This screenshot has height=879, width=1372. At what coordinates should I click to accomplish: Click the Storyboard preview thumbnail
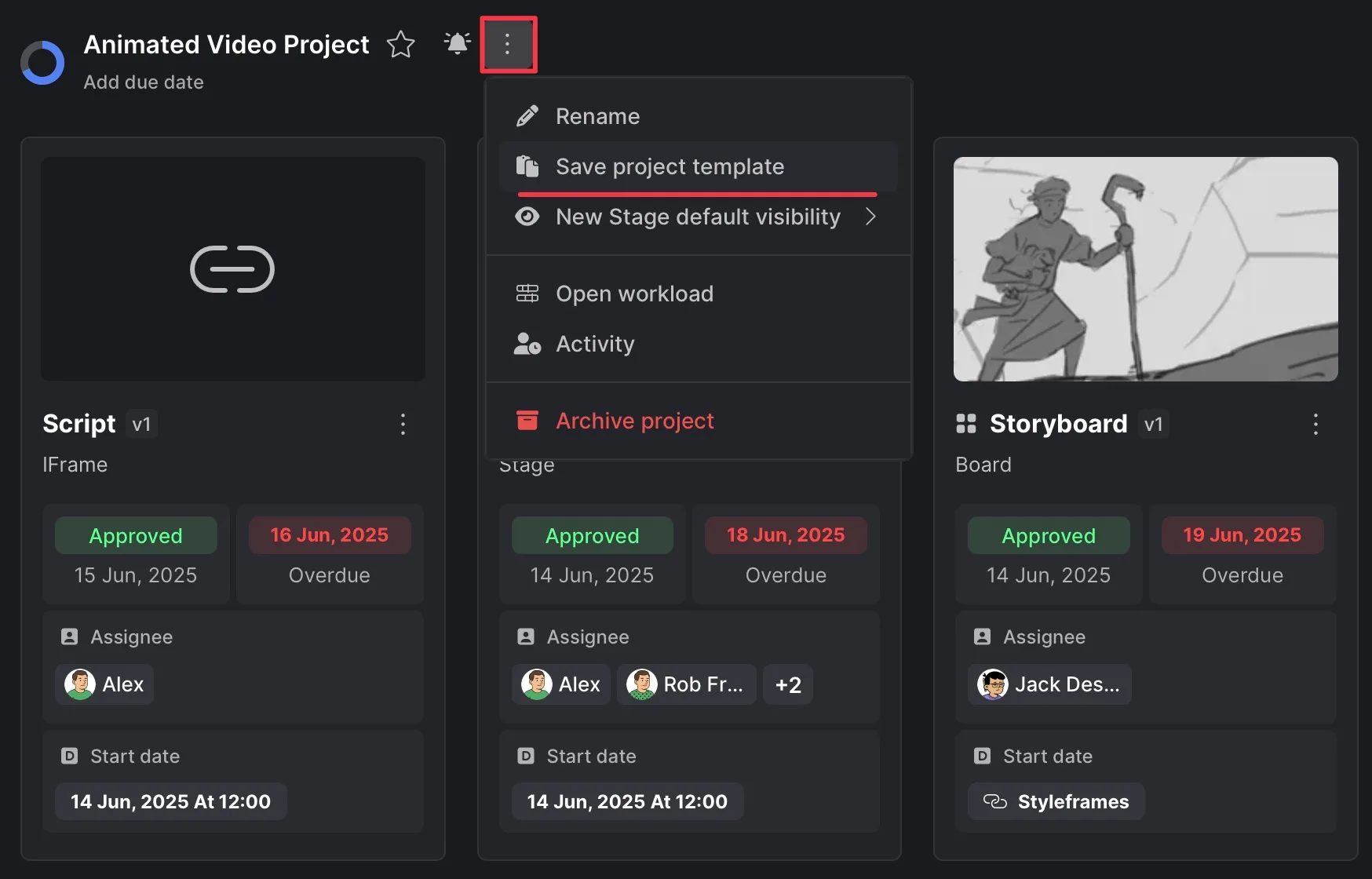tap(1144, 269)
